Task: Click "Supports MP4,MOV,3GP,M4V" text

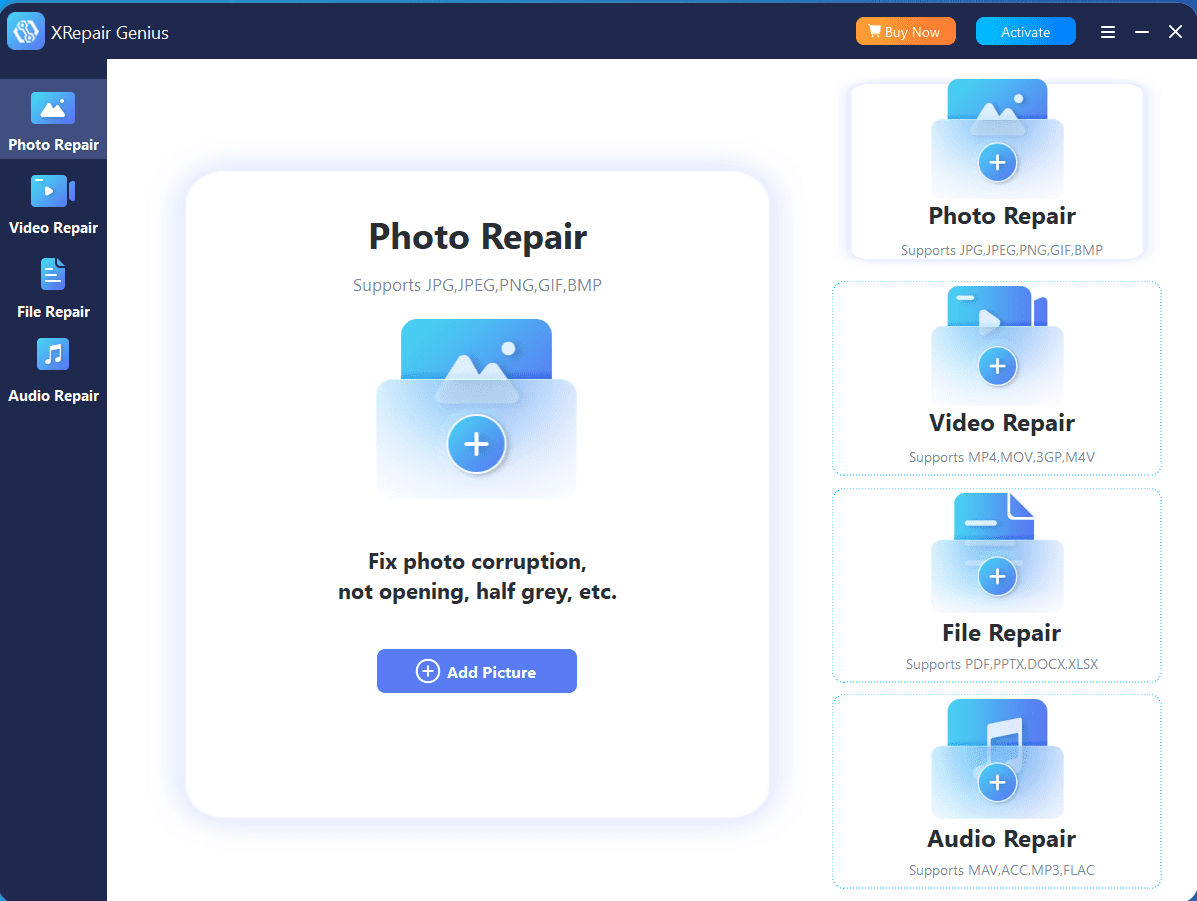Action: (1002, 457)
